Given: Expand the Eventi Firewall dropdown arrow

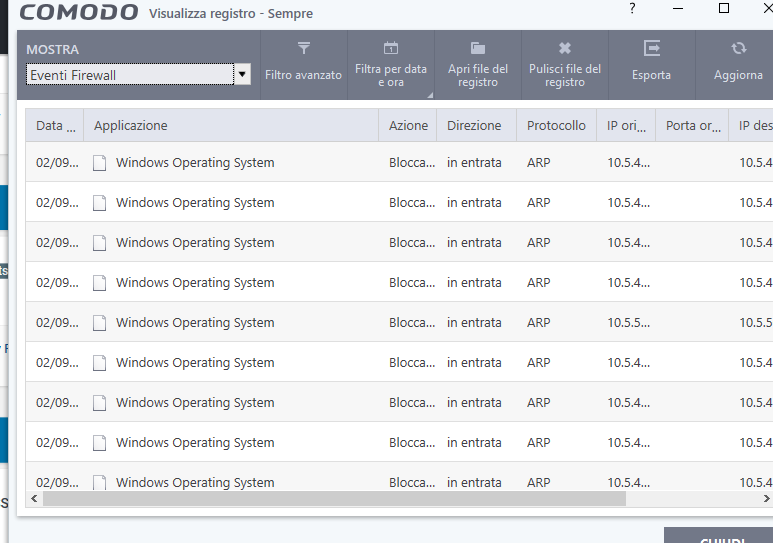Looking at the screenshot, I should click(242, 75).
